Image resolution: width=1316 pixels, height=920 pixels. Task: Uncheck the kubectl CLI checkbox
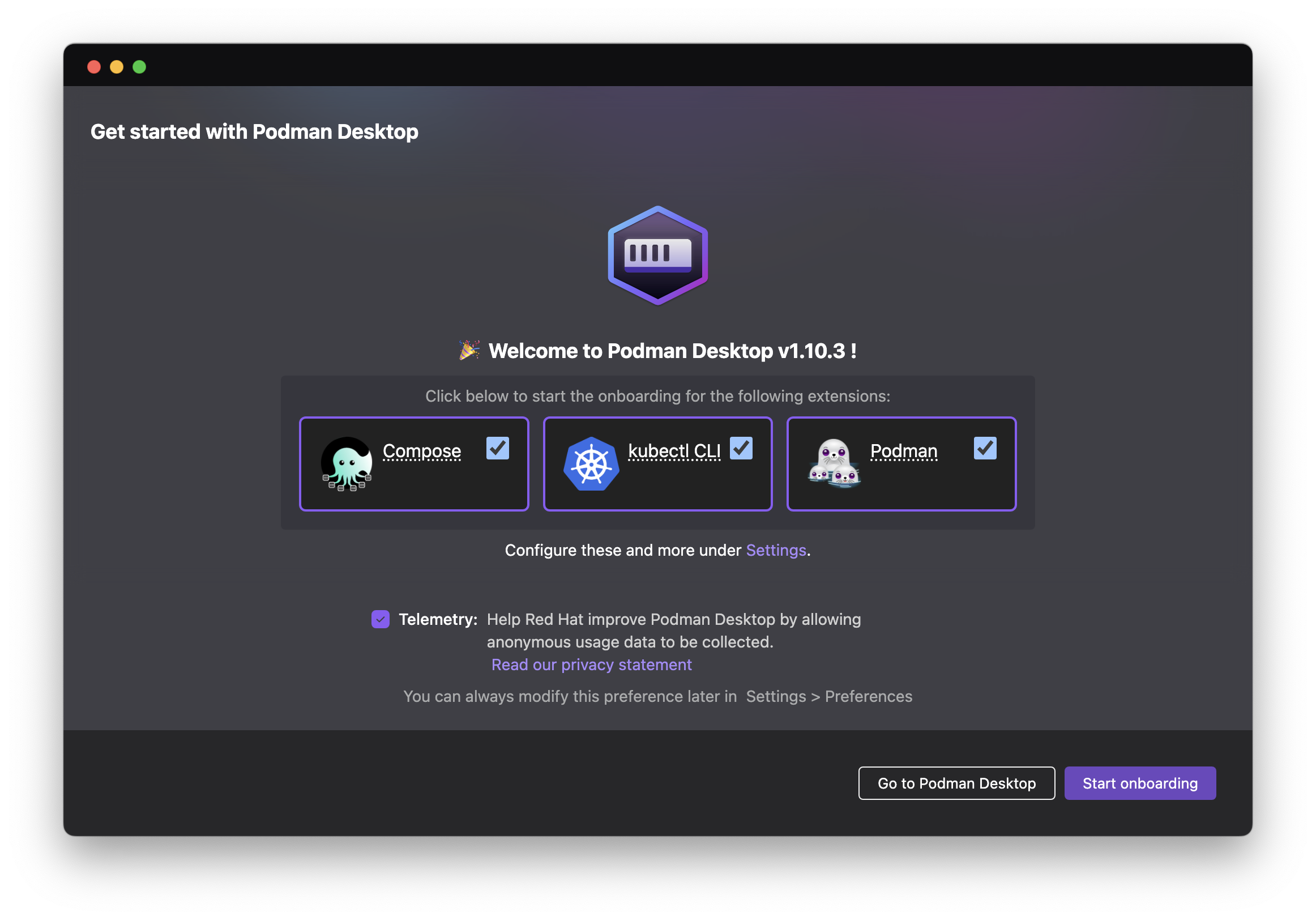tap(741, 448)
